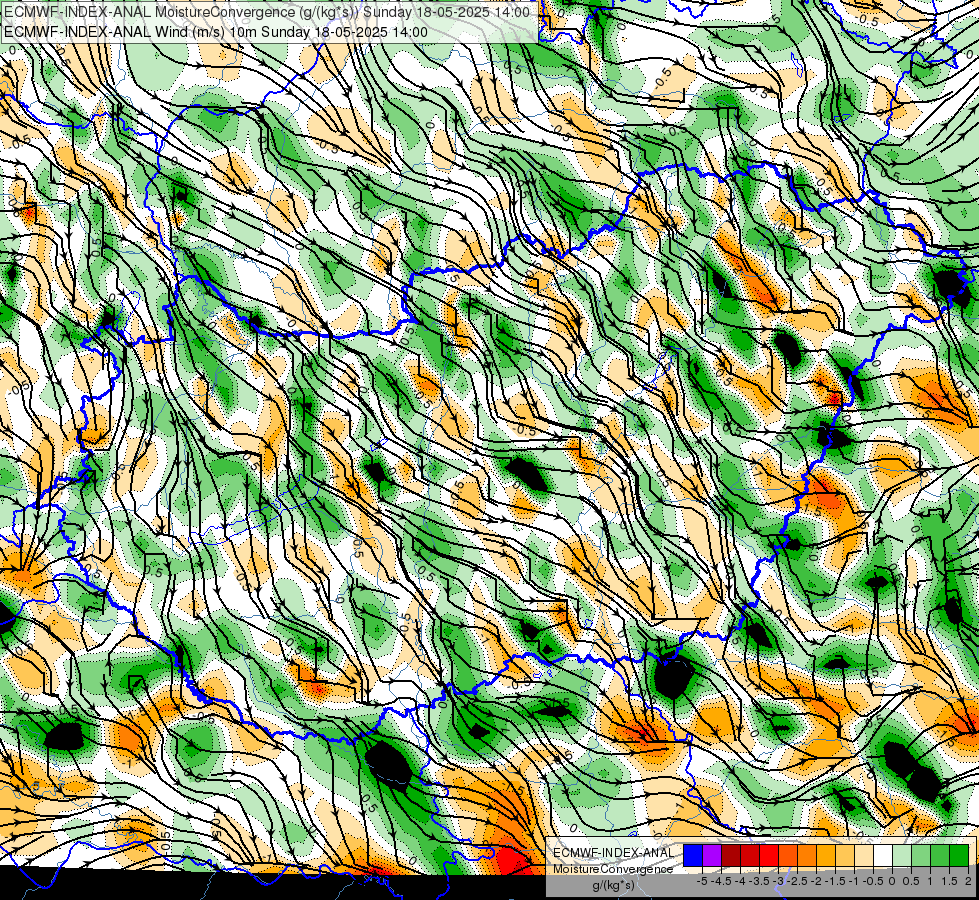Select the red-orange swatch between -3 and -2.5
Image resolution: width=979 pixels, height=900 pixels.
tap(788, 855)
